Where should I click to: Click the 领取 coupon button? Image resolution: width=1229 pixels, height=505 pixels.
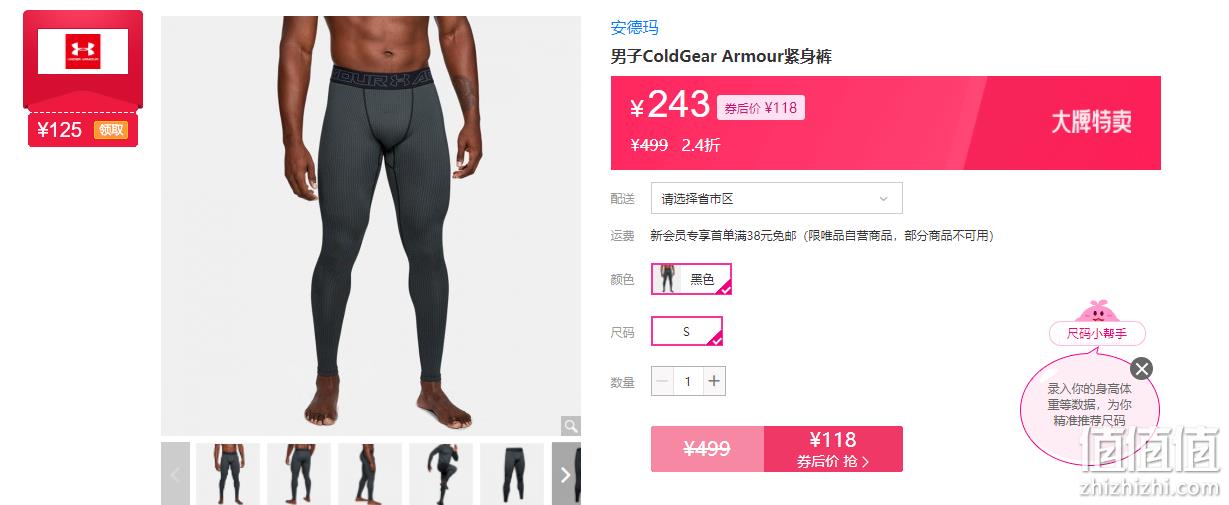(111, 129)
